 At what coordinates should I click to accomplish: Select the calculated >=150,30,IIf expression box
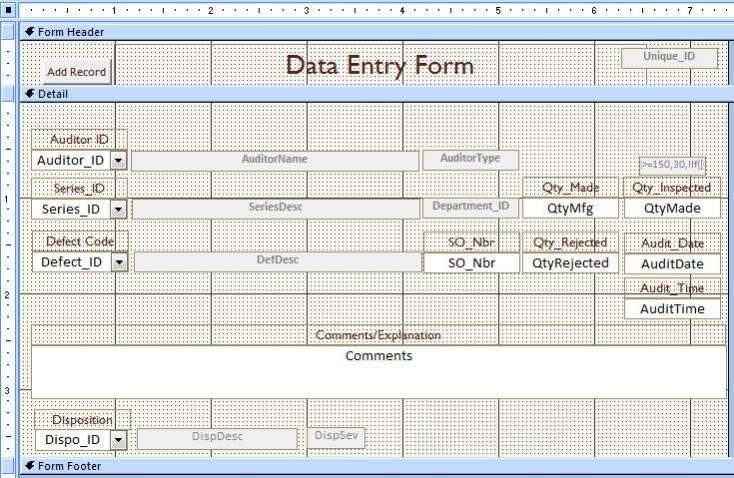tap(672, 165)
